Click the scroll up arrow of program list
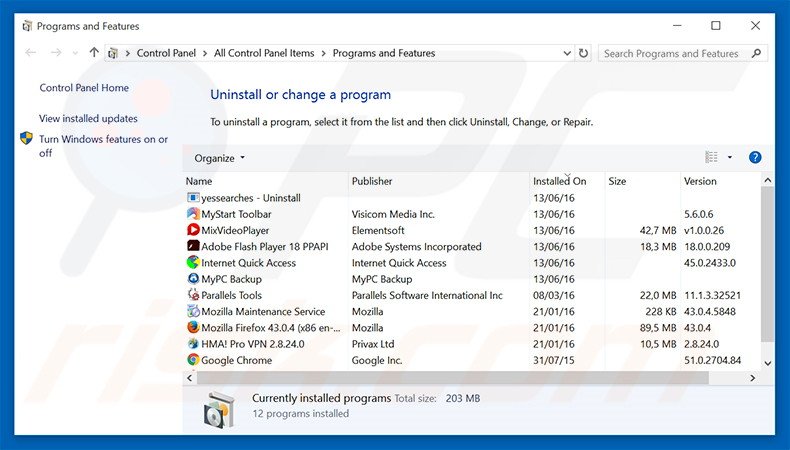This screenshot has width=790, height=450. point(767,180)
